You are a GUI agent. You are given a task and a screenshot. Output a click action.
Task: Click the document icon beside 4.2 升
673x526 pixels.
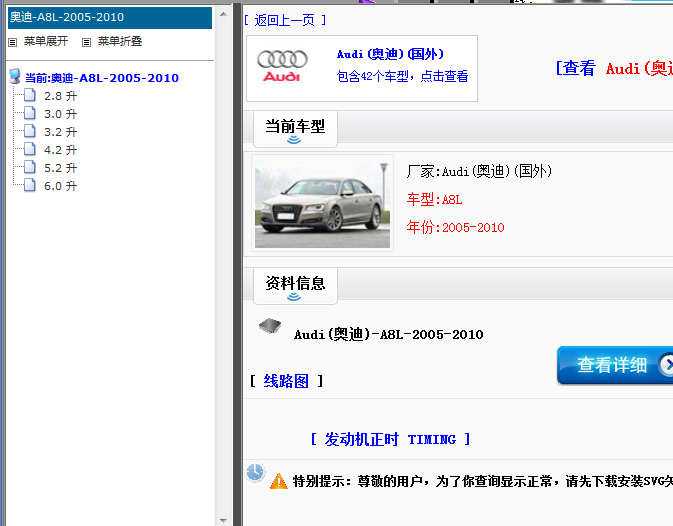30,150
